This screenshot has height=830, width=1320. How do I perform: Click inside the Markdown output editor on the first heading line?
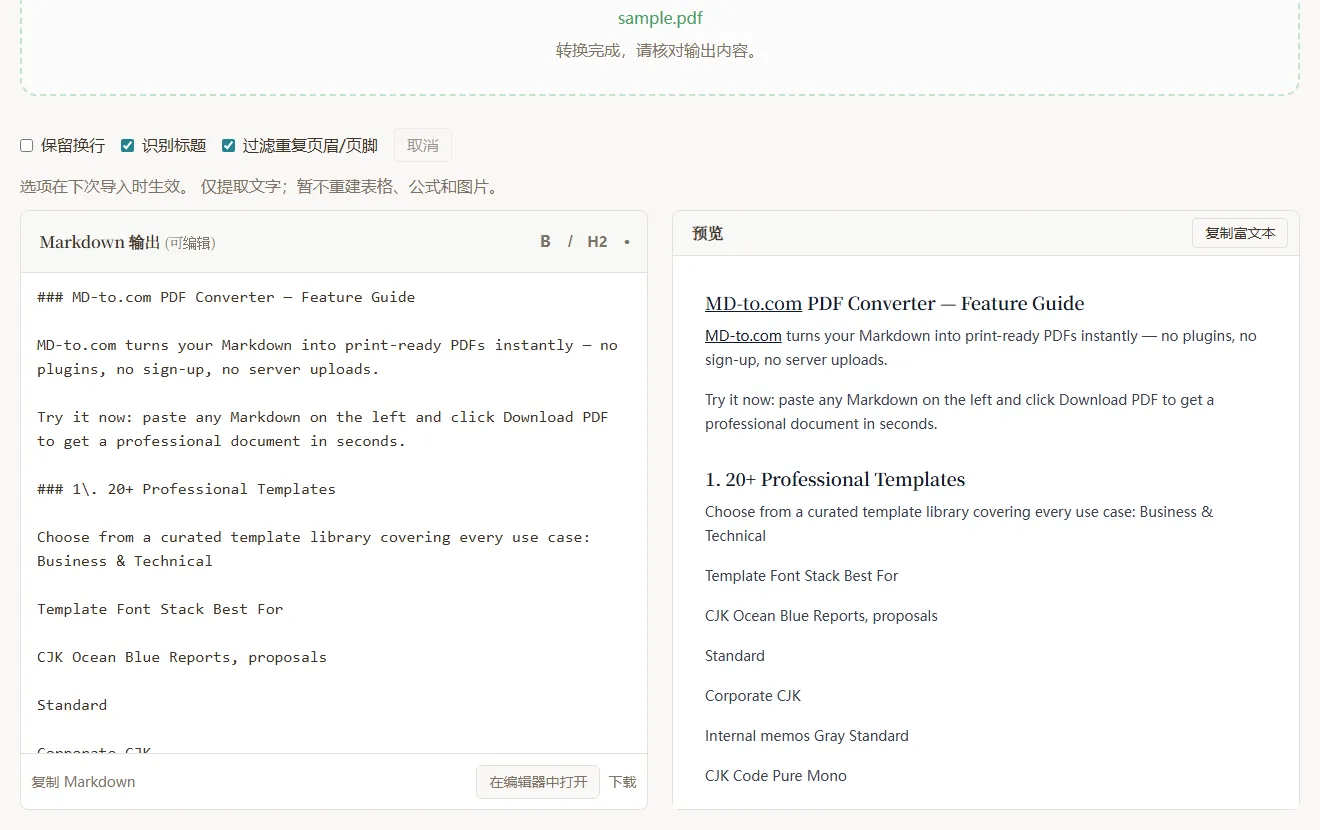click(226, 297)
